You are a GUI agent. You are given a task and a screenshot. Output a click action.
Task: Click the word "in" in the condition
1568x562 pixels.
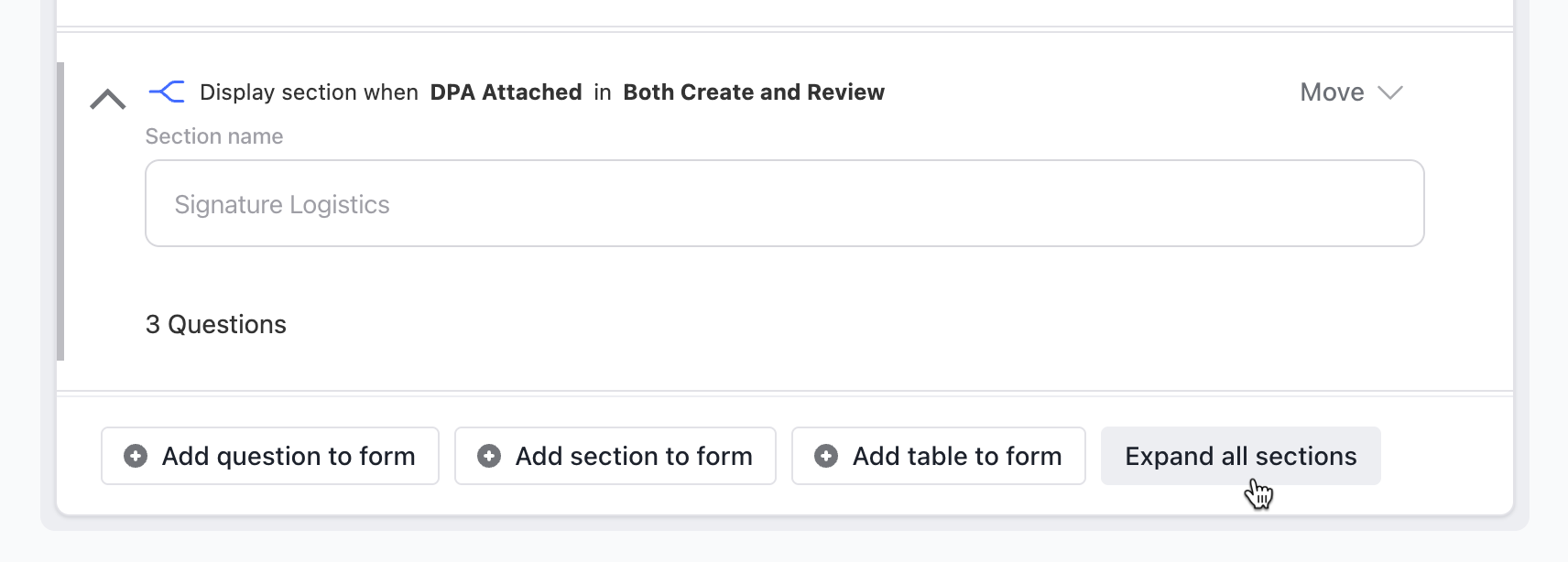coord(603,92)
